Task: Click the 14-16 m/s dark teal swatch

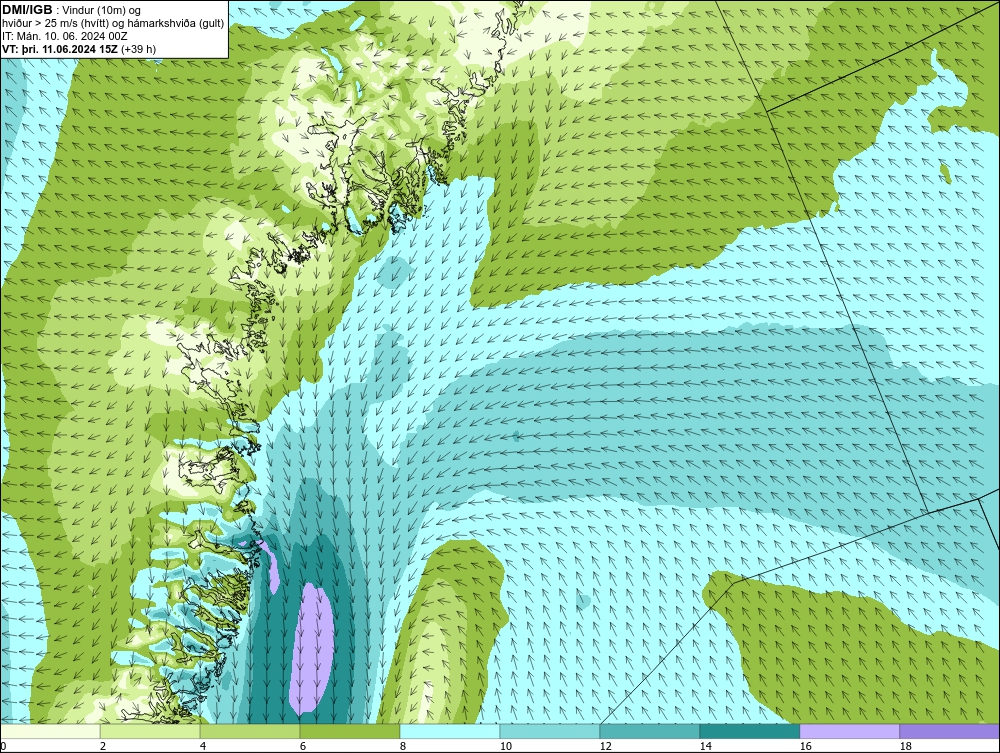Action: click(x=749, y=731)
